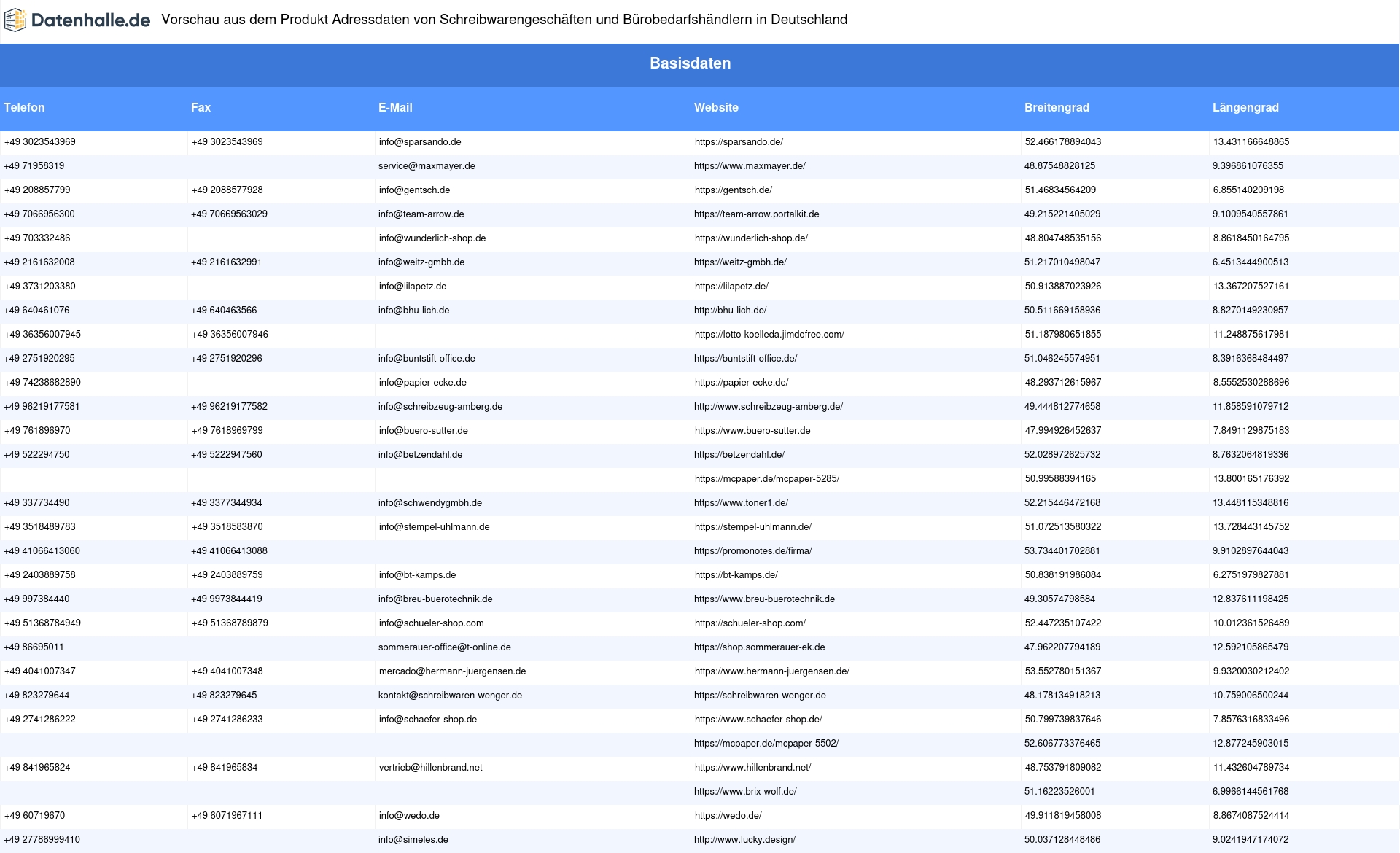Click email info@wedo.de

pyautogui.click(x=409, y=816)
